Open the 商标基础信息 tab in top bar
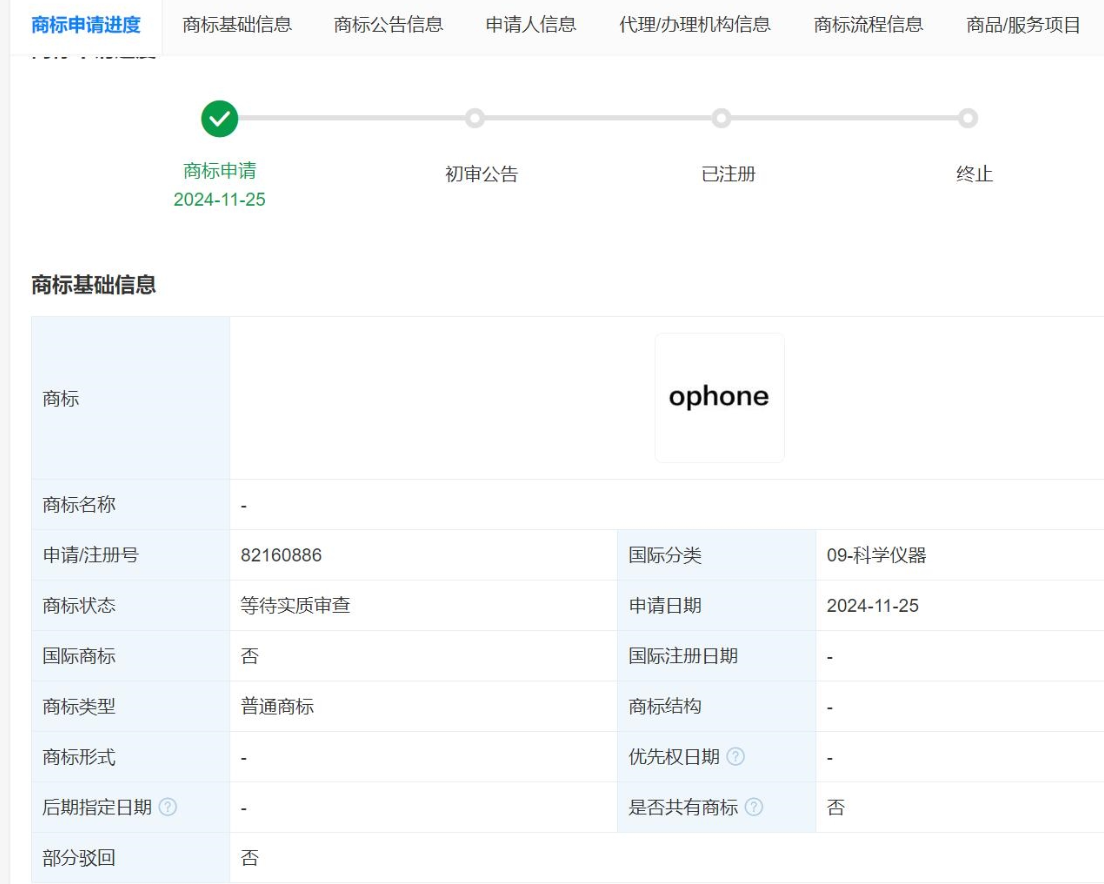 [237, 25]
